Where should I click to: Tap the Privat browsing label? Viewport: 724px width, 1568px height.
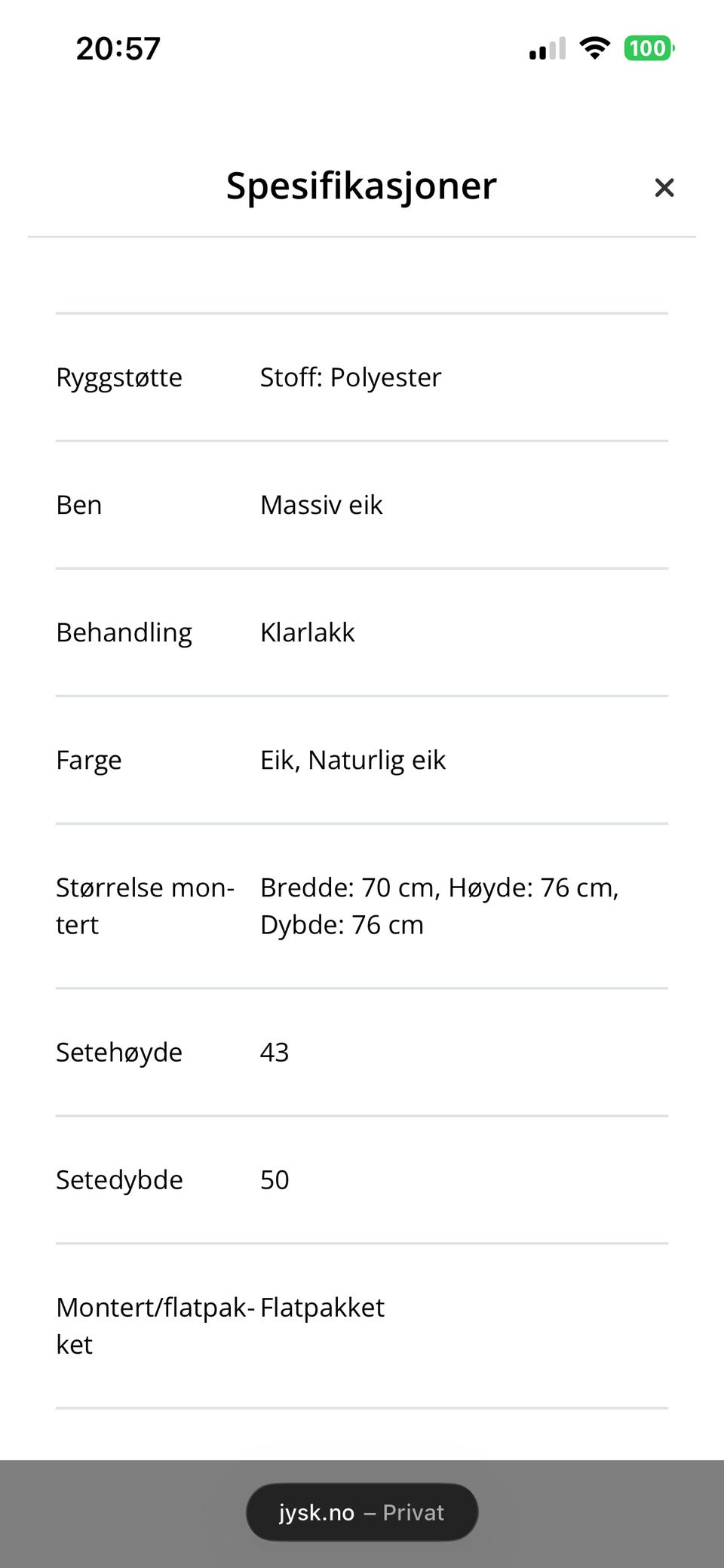tap(413, 1512)
